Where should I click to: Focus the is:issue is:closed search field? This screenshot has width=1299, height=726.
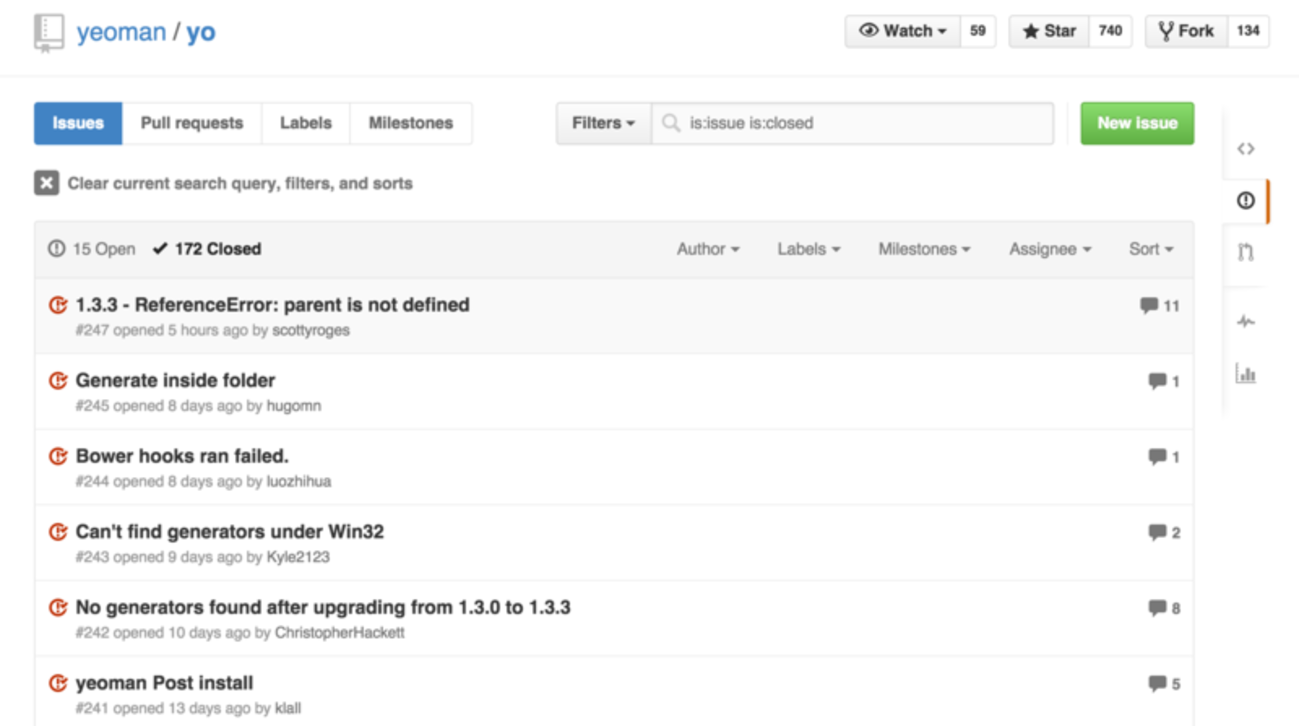click(853, 123)
